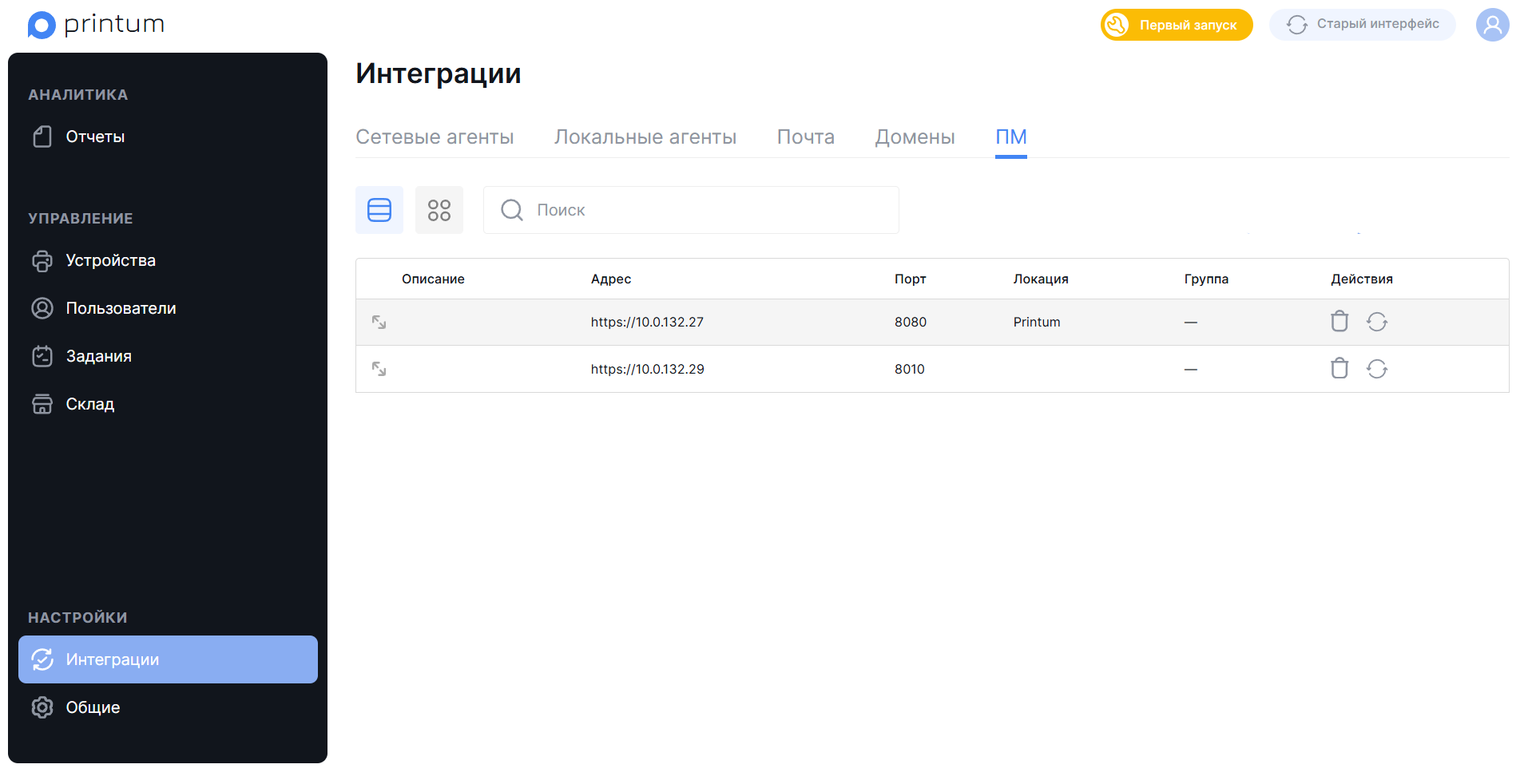Click address https://10.0.132.29
The height and width of the screenshot is (784, 1532).
coord(648,369)
